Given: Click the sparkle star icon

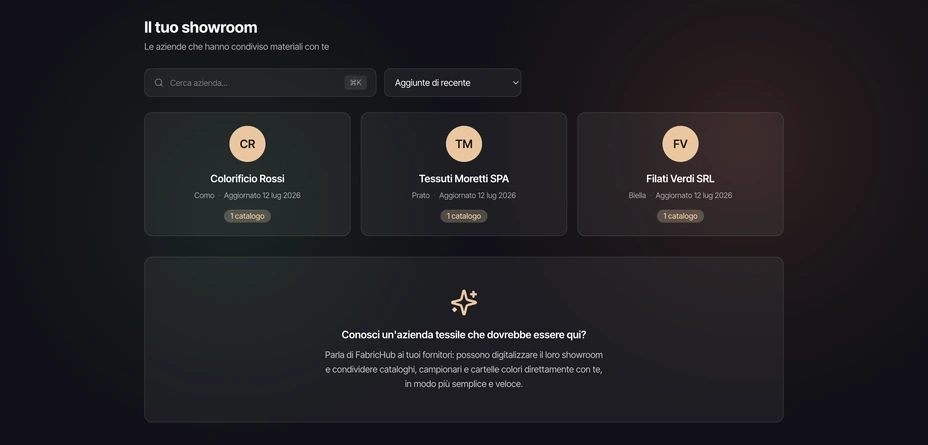Looking at the screenshot, I should click(464, 302).
